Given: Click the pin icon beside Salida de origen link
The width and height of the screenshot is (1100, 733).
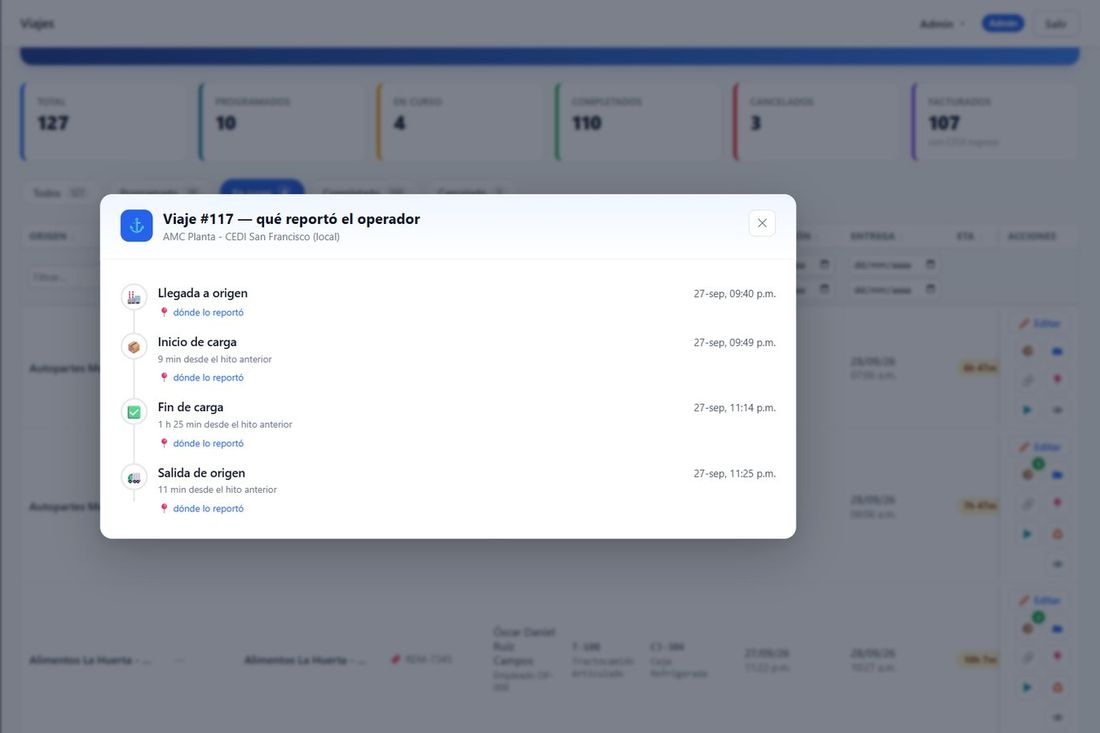Looking at the screenshot, I should tap(164, 509).
